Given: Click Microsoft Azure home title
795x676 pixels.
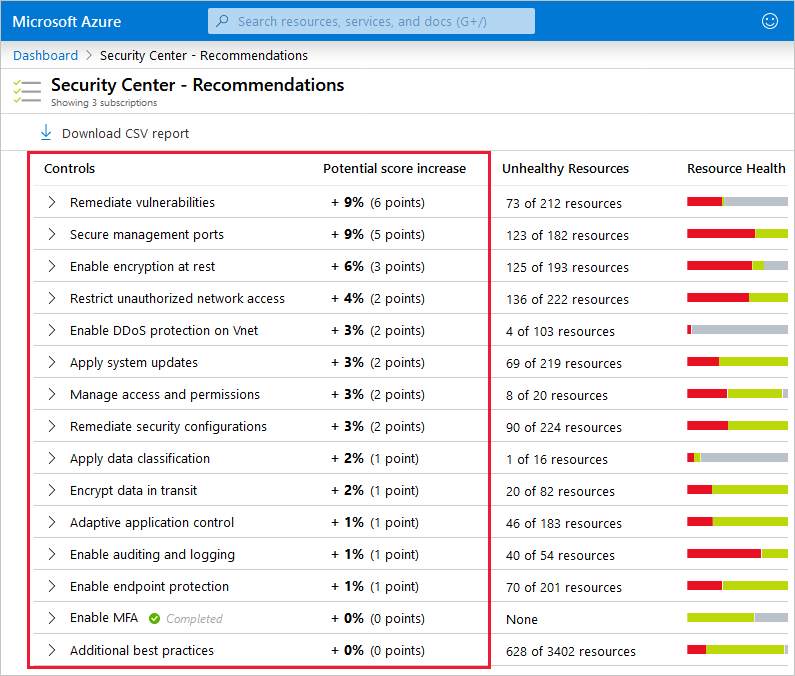Looking at the screenshot, I should click(x=66, y=21).
